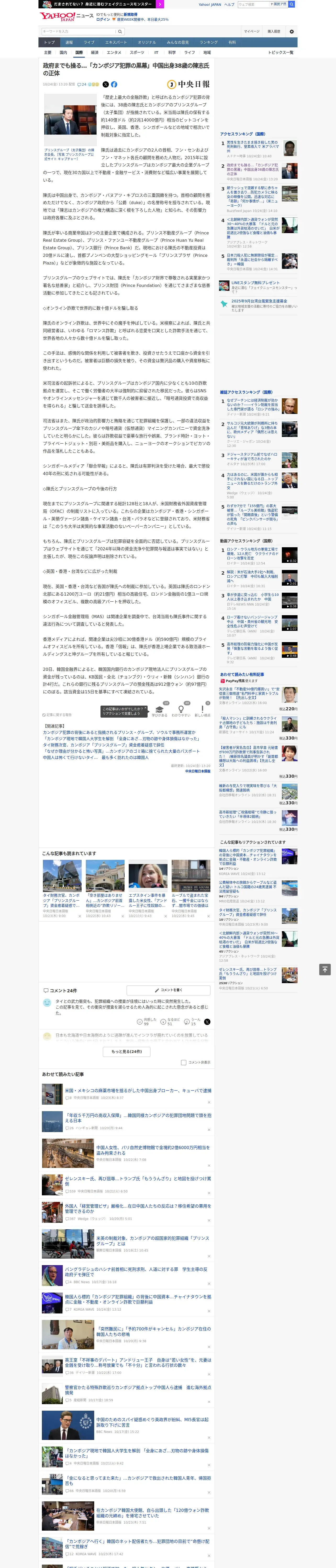Click the マイページ link
The image size is (336, 1568).
[x=251, y=32]
